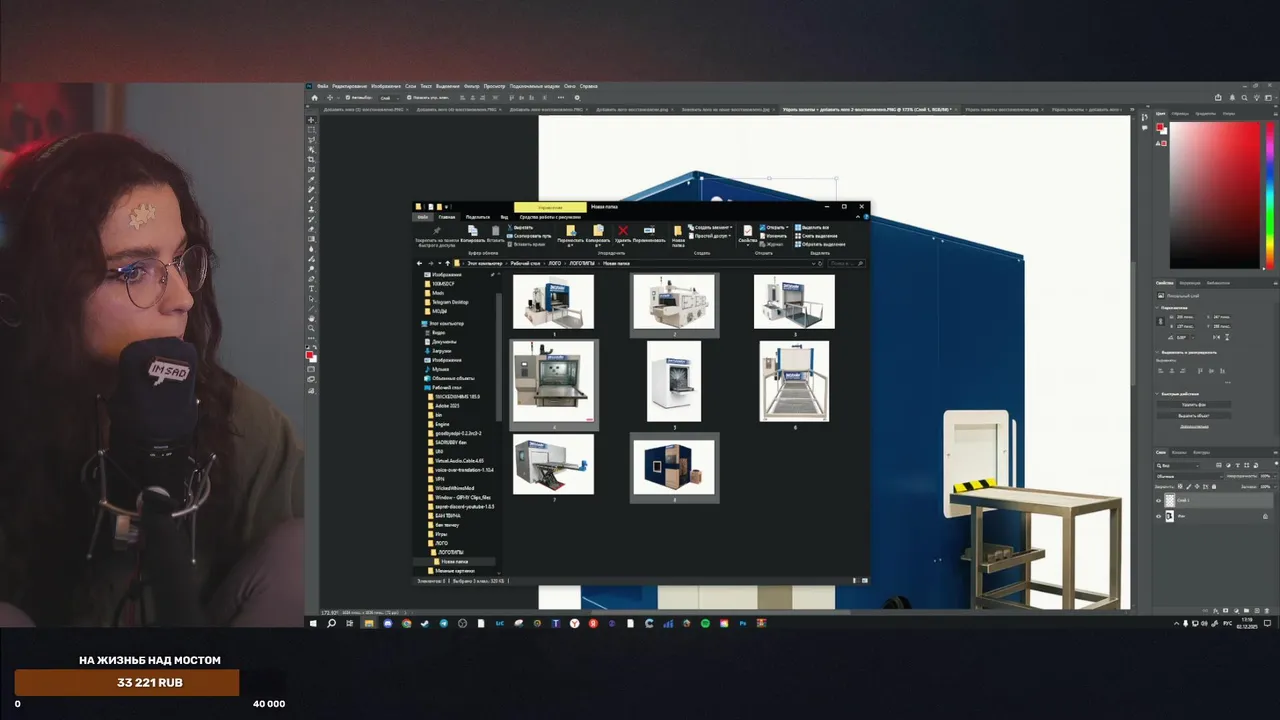The height and width of the screenshot is (720, 1280).
Task: Select the Crop tool in Photoshop
Action: [x=312, y=159]
